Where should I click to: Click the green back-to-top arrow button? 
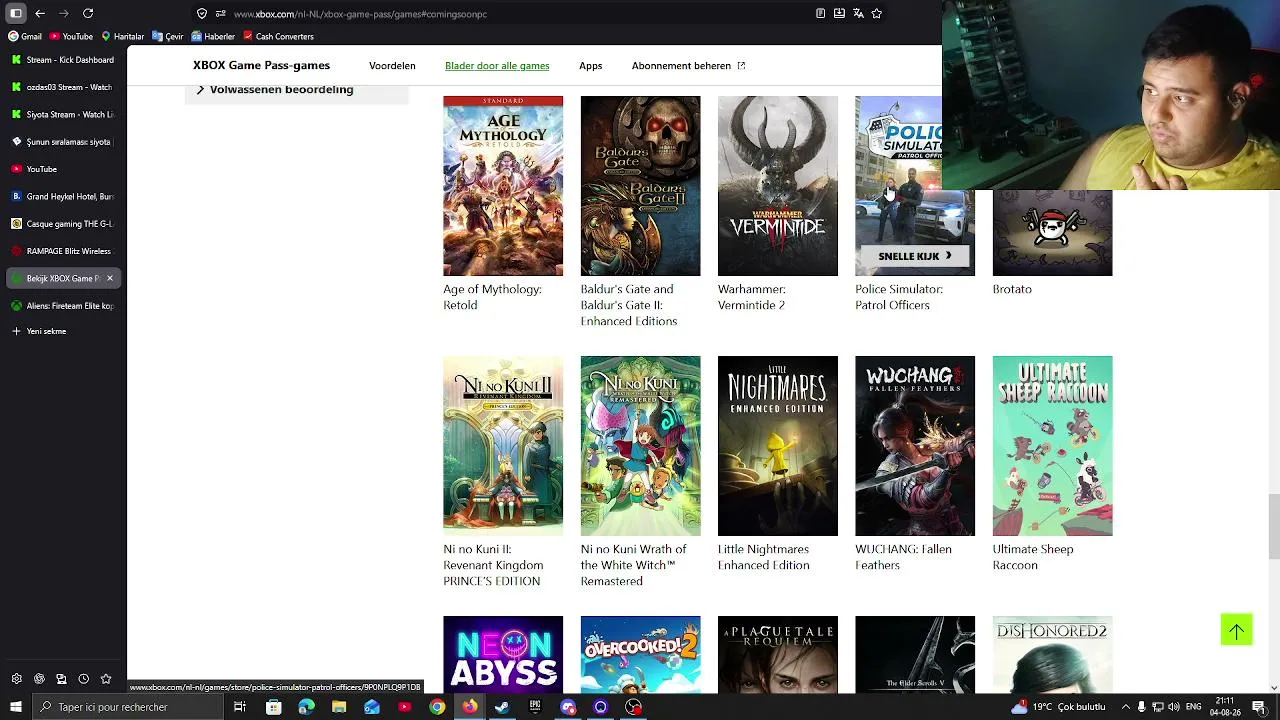click(1236, 630)
